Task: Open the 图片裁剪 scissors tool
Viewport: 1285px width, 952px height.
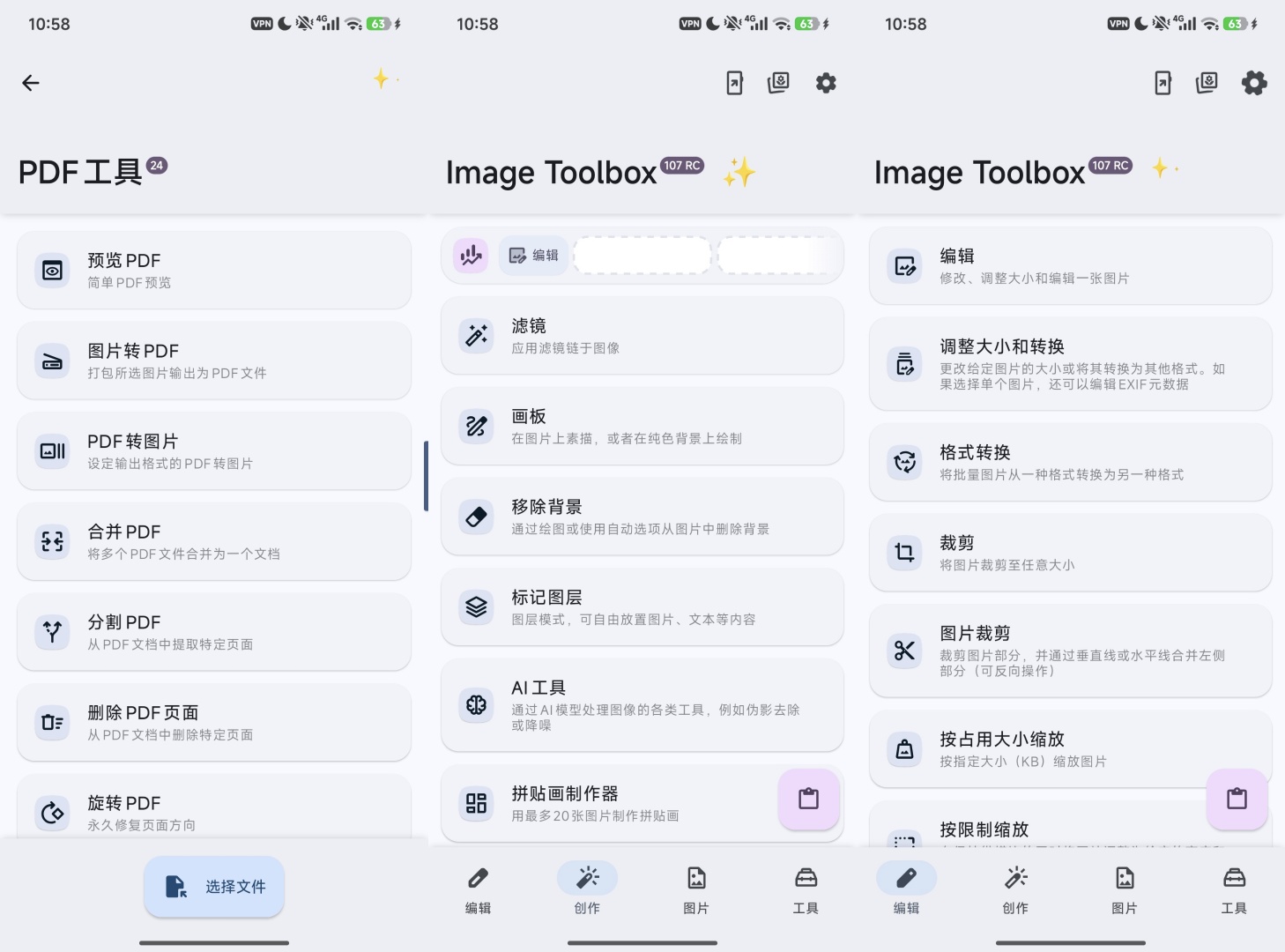Action: pos(1071,651)
